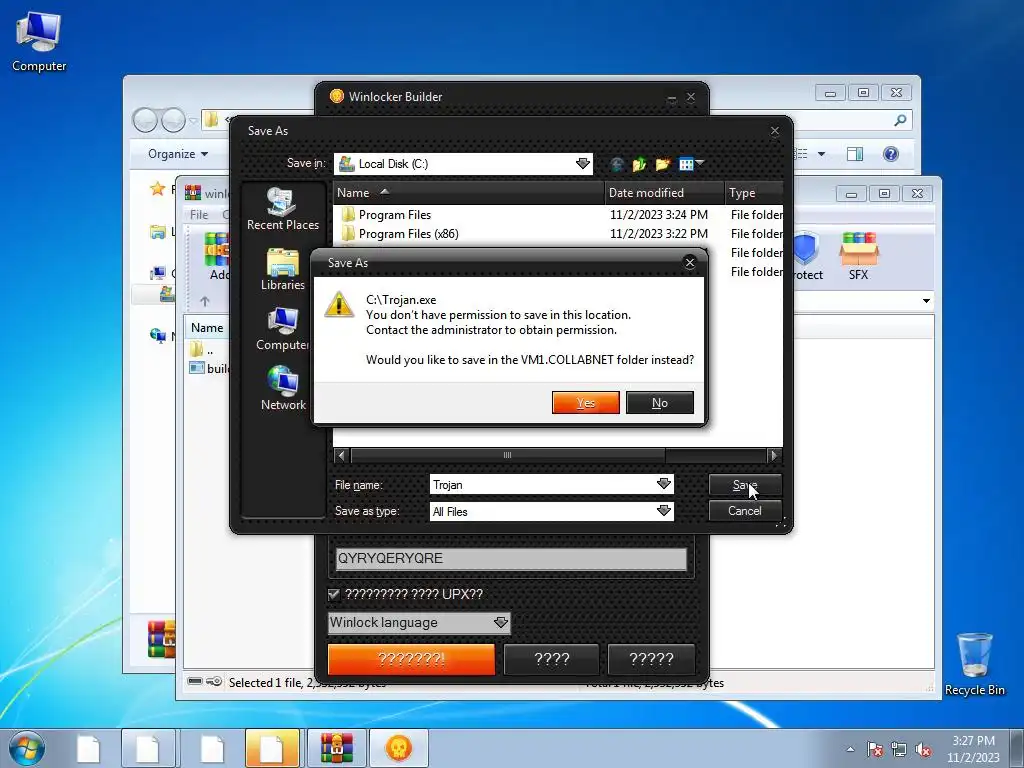Click the Explorer back navigation button
Screen dimensions: 1024x768
(145, 120)
